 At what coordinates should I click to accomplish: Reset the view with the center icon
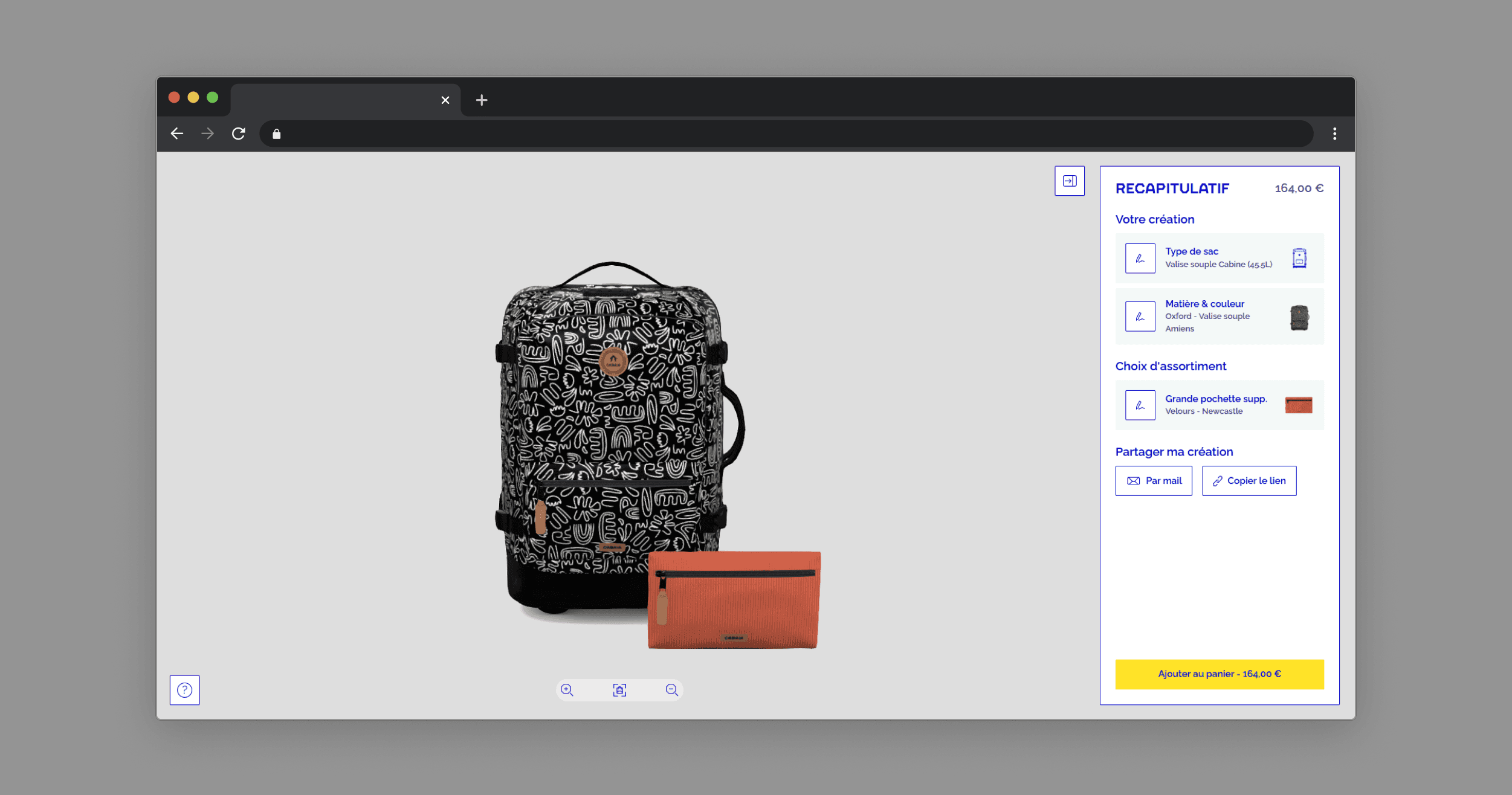tap(619, 690)
